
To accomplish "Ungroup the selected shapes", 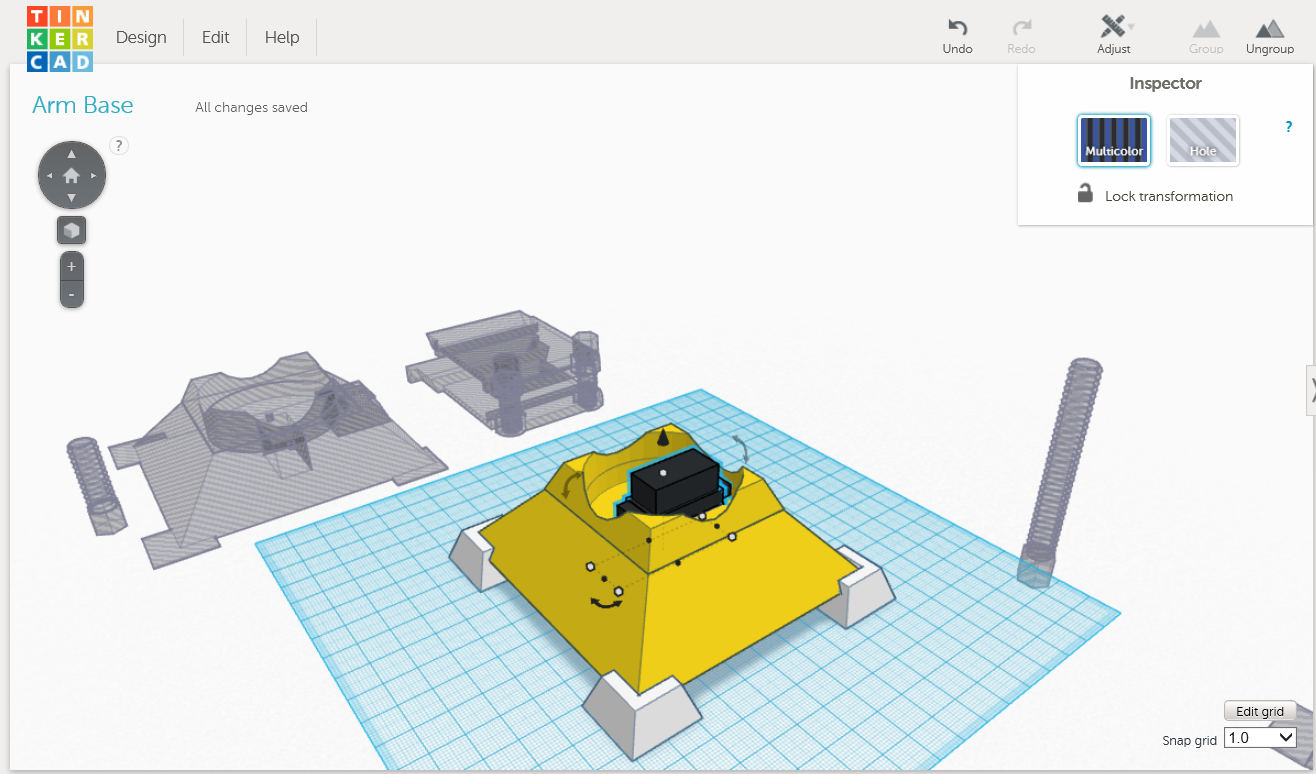I will coord(1270,36).
